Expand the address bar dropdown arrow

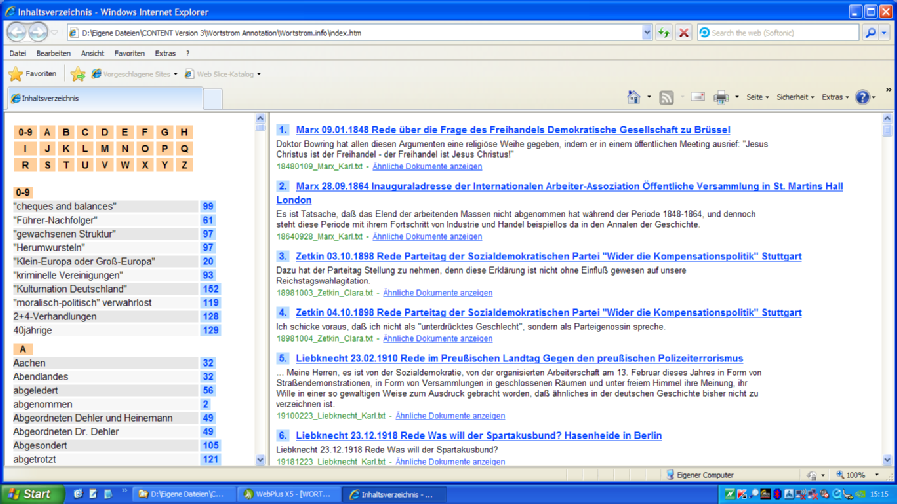click(647, 33)
